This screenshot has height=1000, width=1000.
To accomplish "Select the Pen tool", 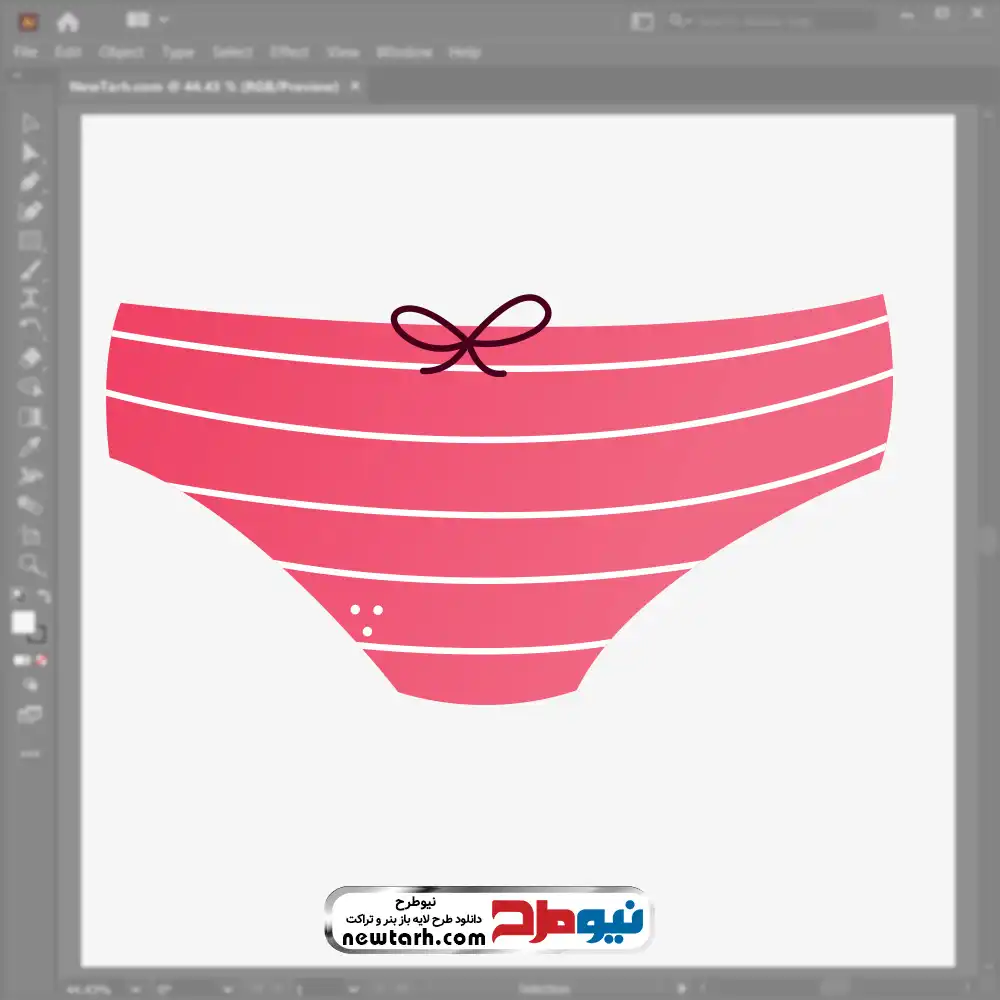I will 30,182.
